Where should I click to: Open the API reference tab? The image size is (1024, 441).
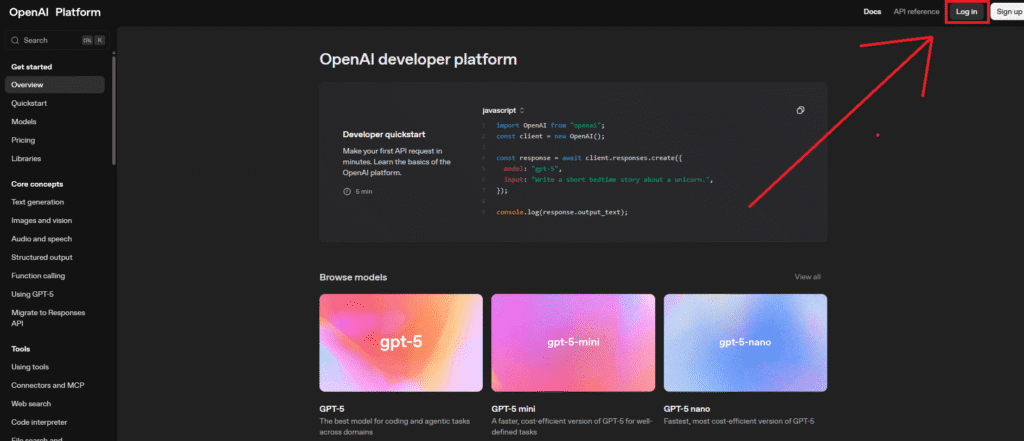pyautogui.click(x=916, y=12)
